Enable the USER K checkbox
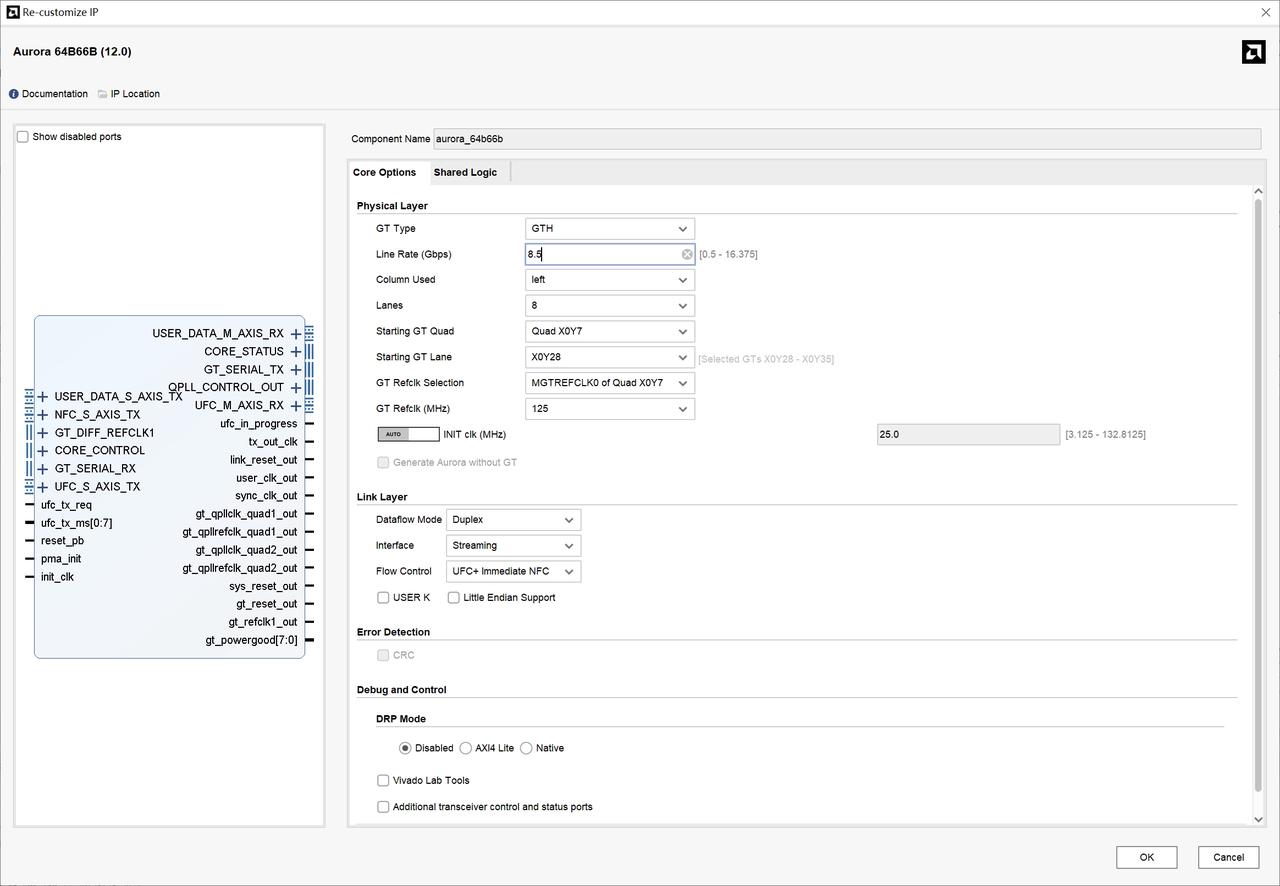The image size is (1280, 886). (x=383, y=598)
